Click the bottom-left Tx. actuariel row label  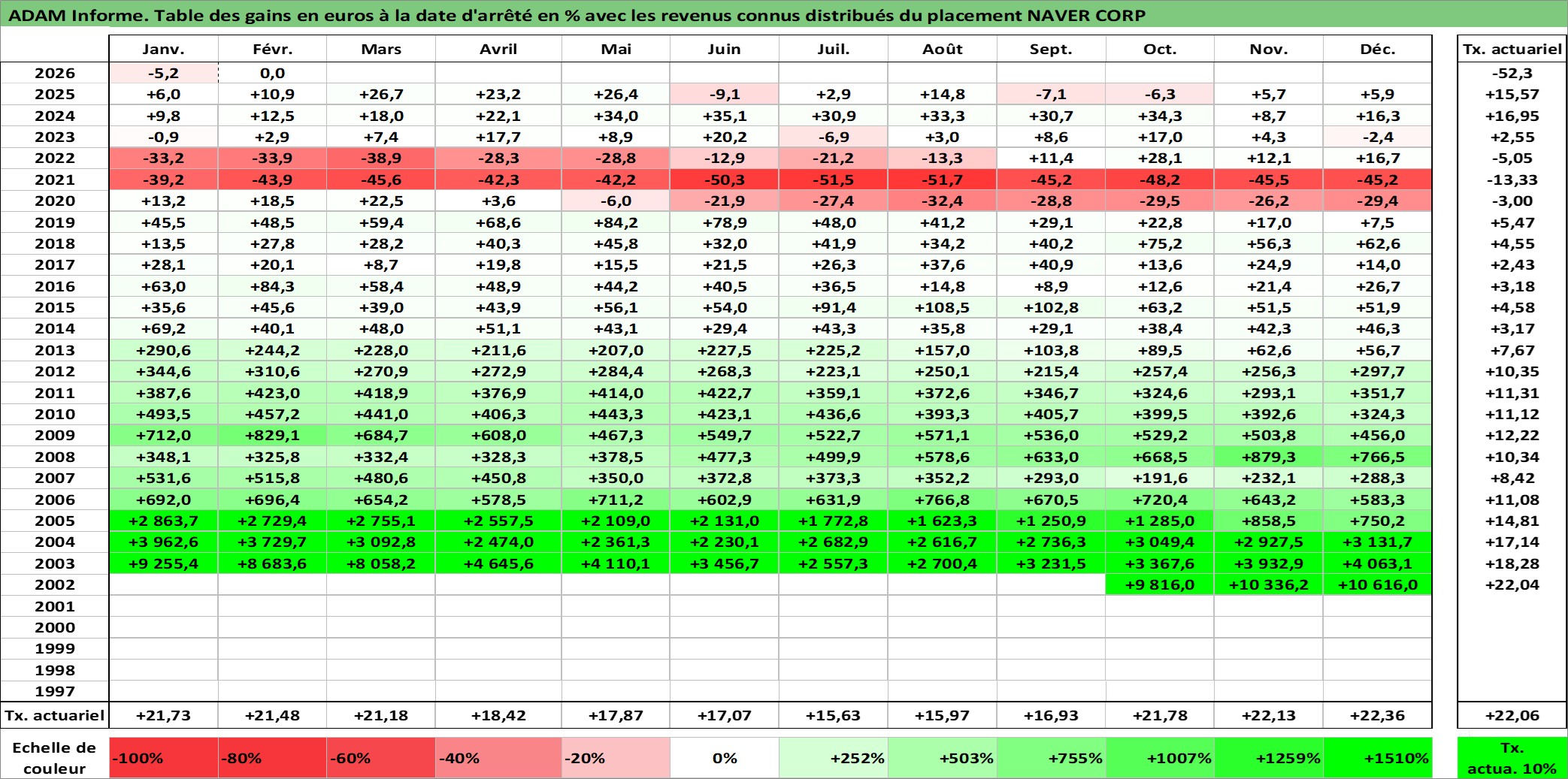pos(55,715)
